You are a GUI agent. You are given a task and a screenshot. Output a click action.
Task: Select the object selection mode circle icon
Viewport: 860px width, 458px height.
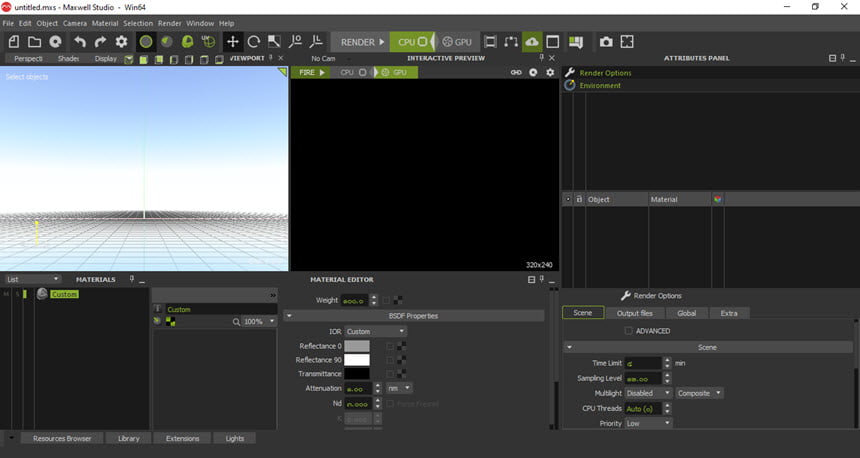pos(146,42)
